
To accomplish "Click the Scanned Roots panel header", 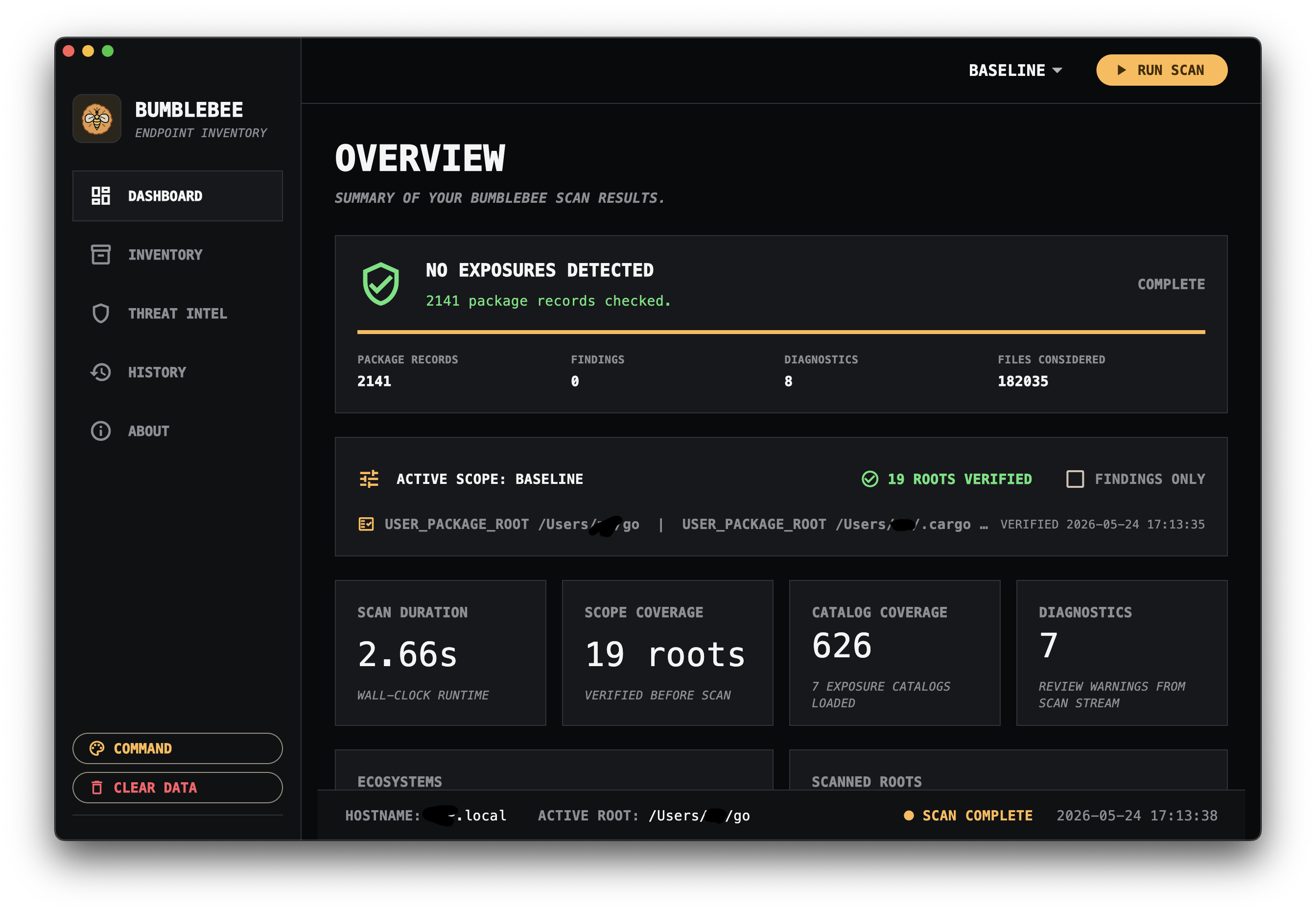I will coord(867,782).
